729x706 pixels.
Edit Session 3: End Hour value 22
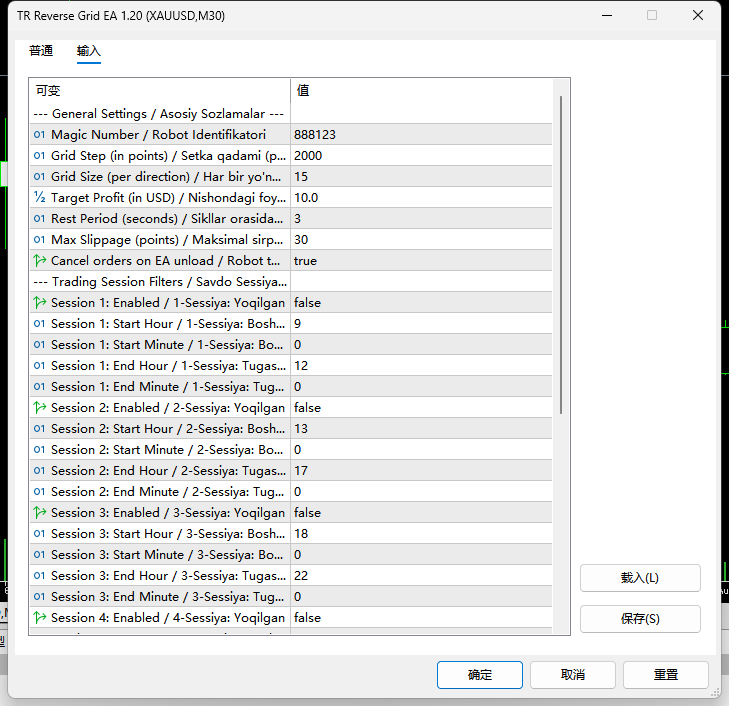point(421,576)
